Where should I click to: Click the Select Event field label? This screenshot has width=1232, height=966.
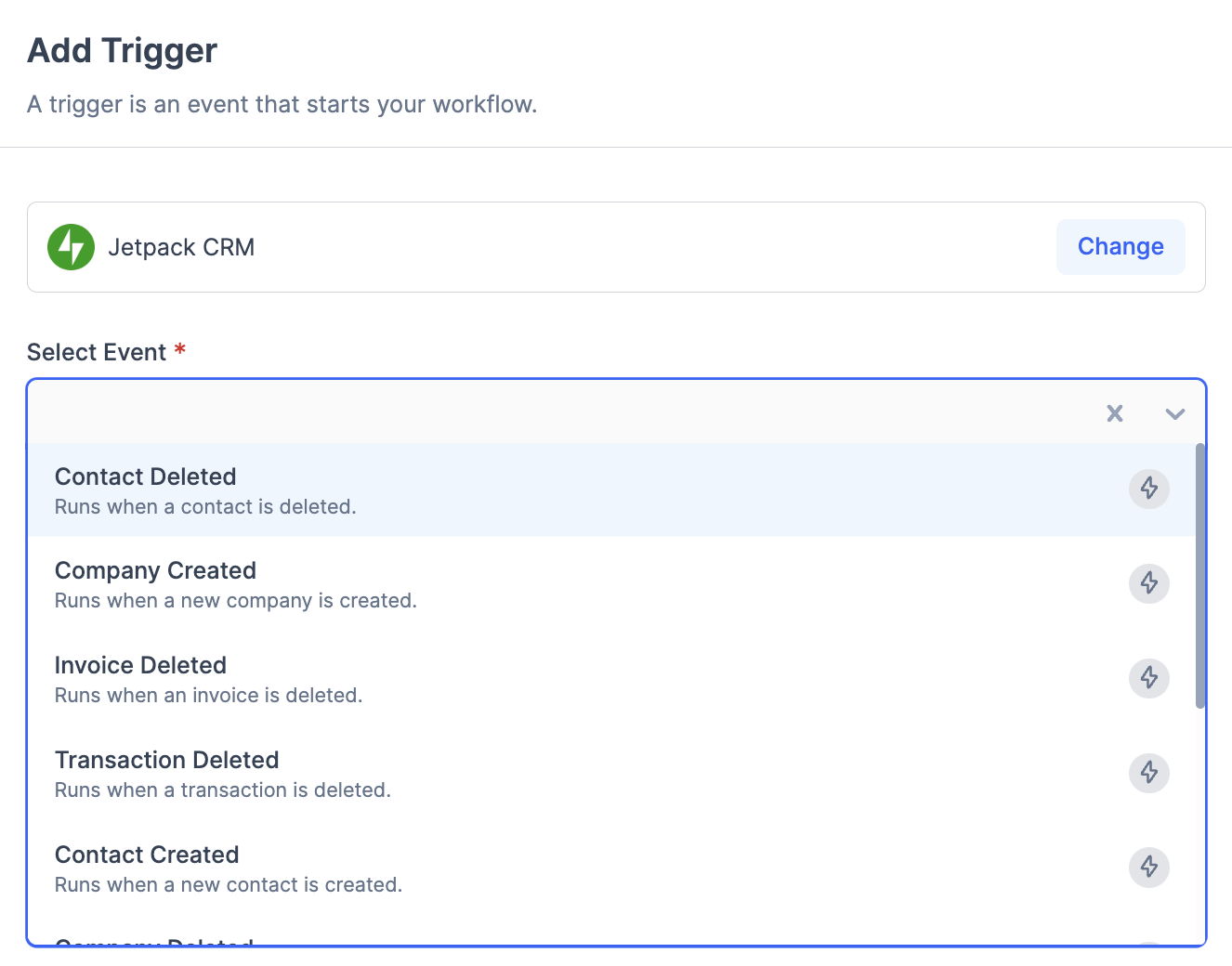coord(97,353)
